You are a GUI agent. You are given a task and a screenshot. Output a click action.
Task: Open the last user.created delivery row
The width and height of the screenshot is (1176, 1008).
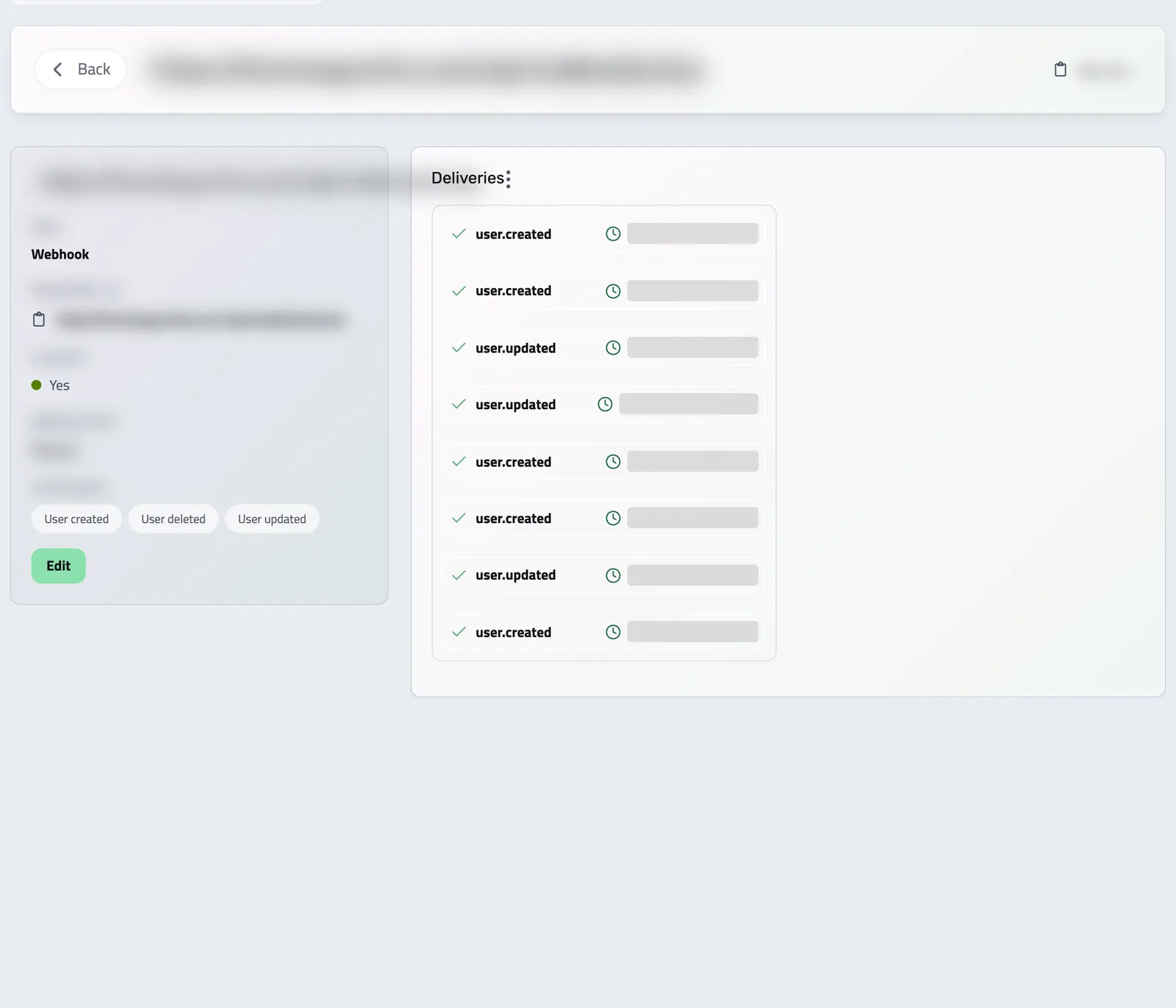point(603,633)
